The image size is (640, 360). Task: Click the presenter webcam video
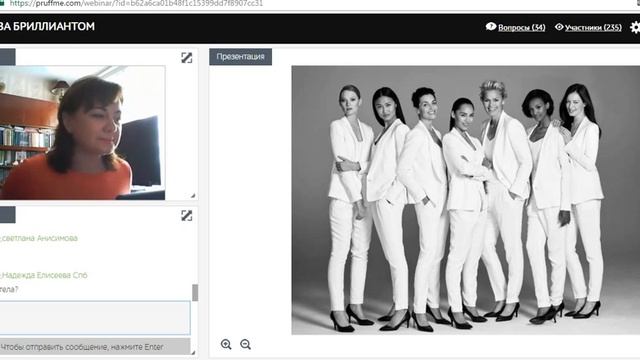(82, 133)
